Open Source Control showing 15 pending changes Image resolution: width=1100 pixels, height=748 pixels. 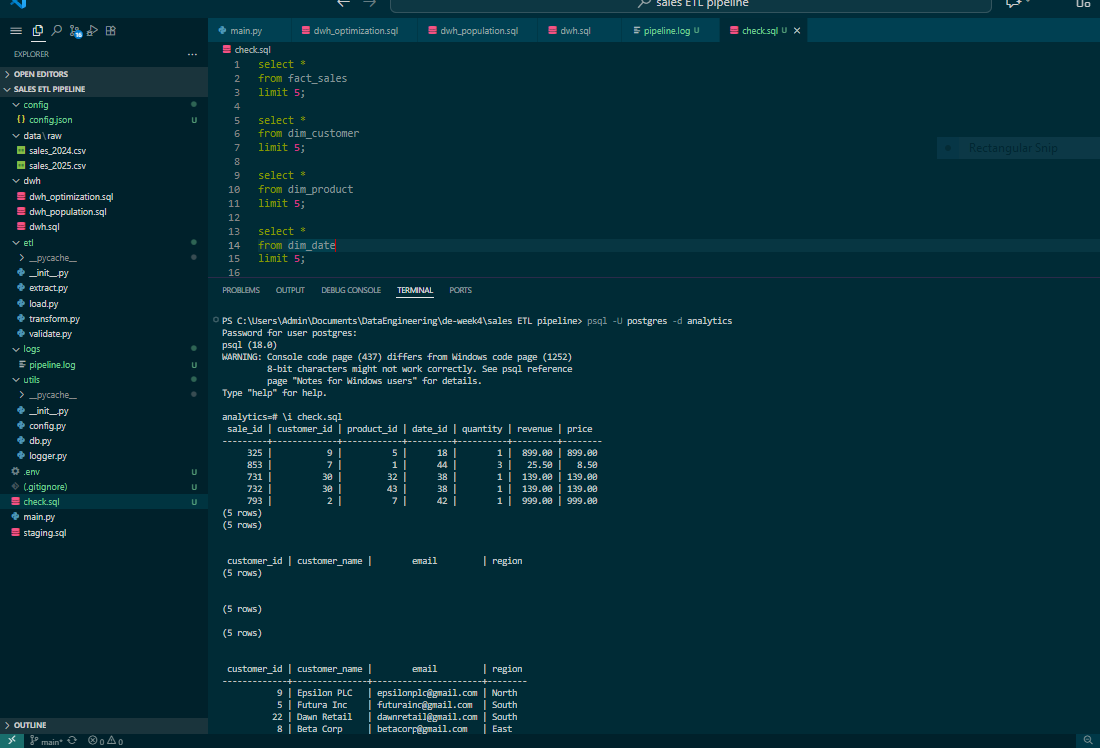point(75,31)
